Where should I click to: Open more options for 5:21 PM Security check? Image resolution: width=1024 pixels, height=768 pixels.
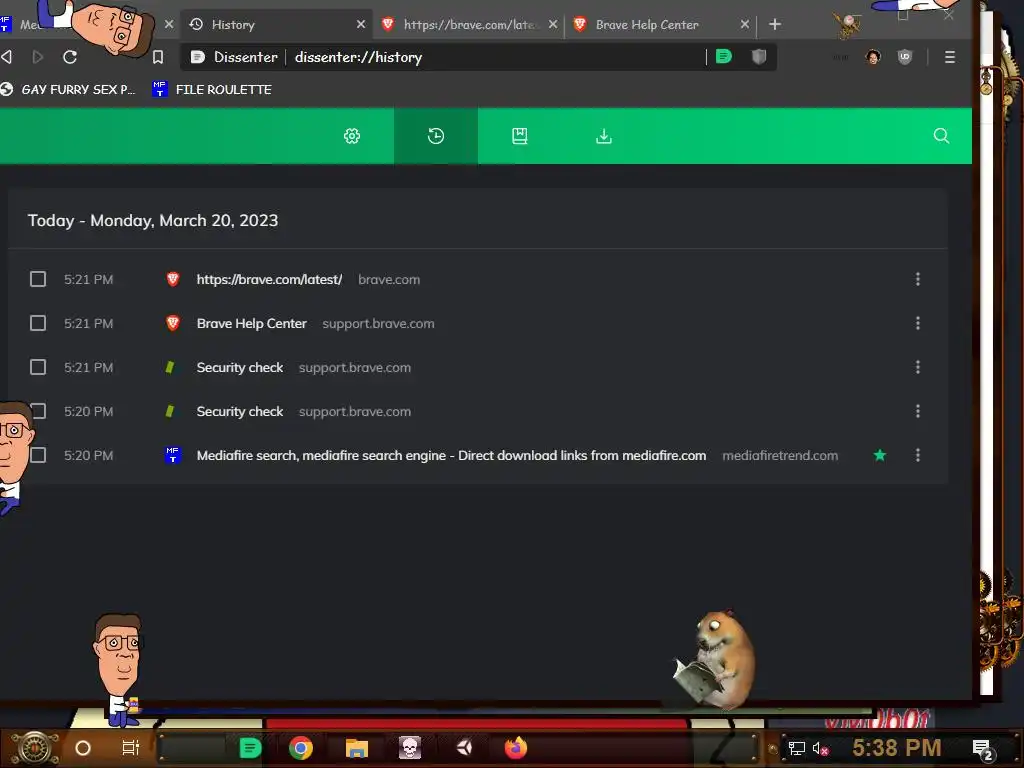coord(918,367)
